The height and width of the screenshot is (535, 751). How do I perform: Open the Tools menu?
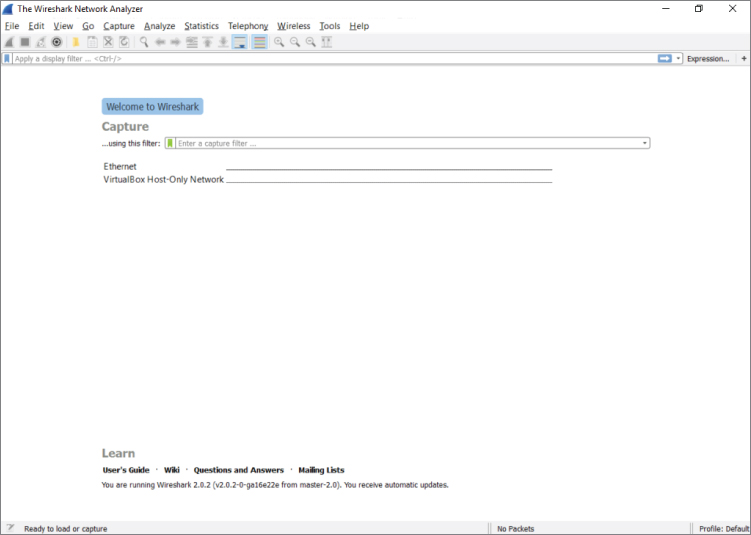pos(330,26)
